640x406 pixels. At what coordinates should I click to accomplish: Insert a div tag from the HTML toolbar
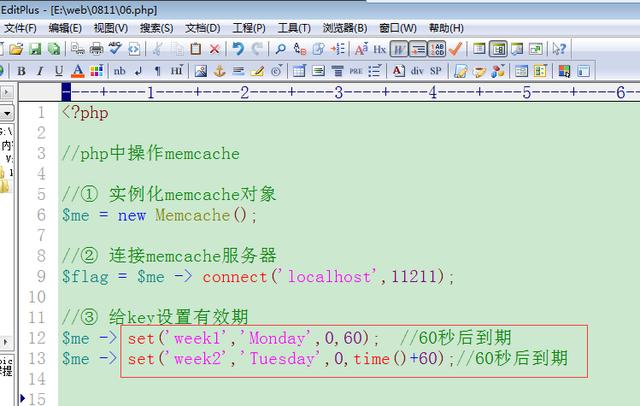417,71
